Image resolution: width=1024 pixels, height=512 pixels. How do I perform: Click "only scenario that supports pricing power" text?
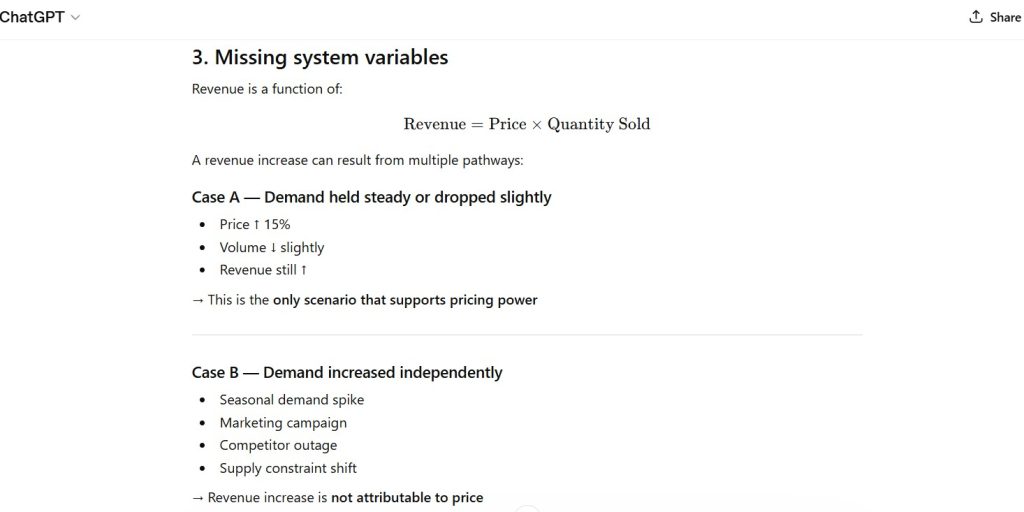pyautogui.click(x=405, y=300)
